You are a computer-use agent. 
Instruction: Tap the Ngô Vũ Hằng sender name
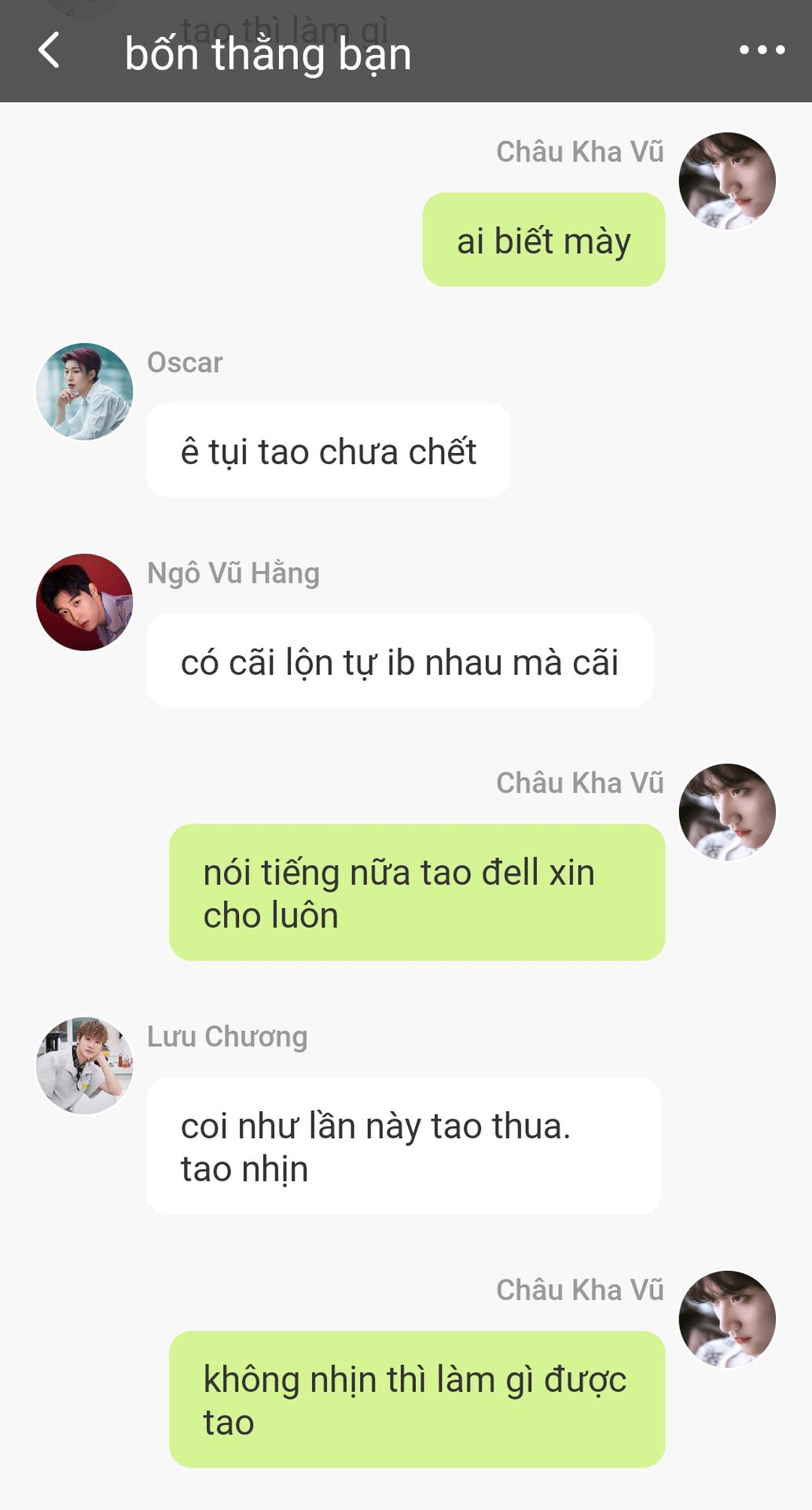pos(233,573)
